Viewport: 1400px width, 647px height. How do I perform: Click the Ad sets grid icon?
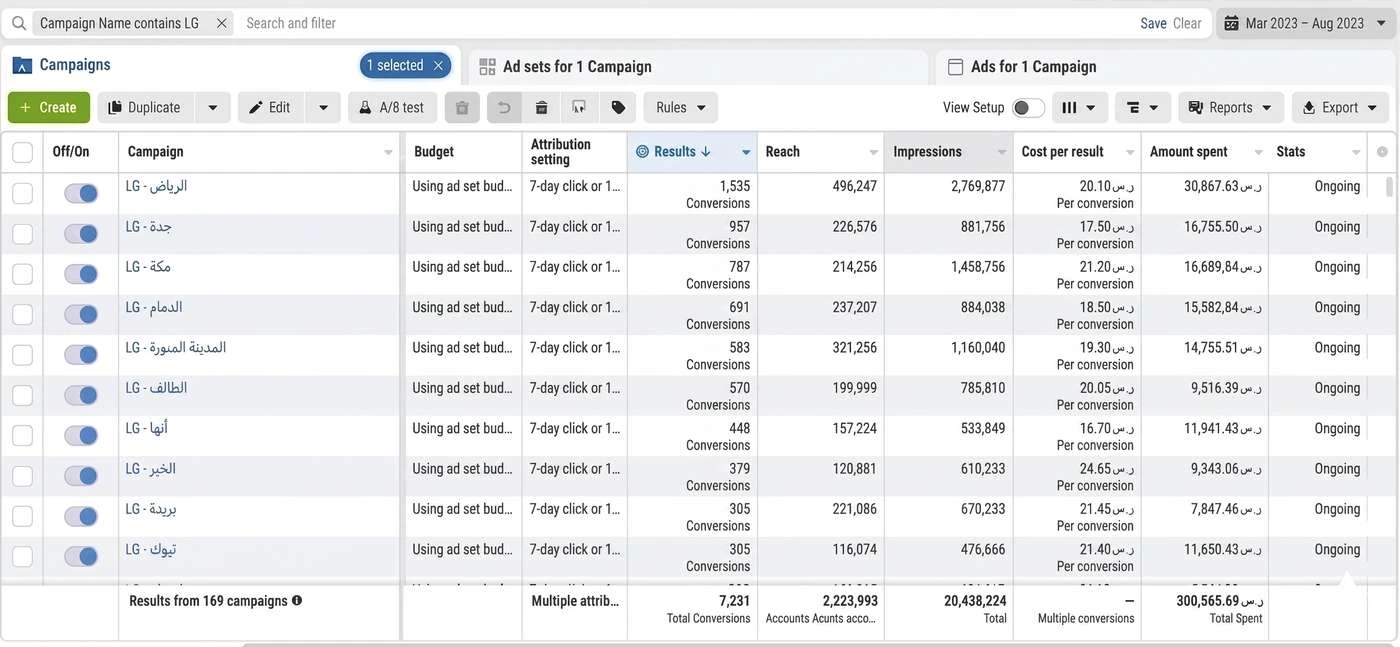point(488,67)
